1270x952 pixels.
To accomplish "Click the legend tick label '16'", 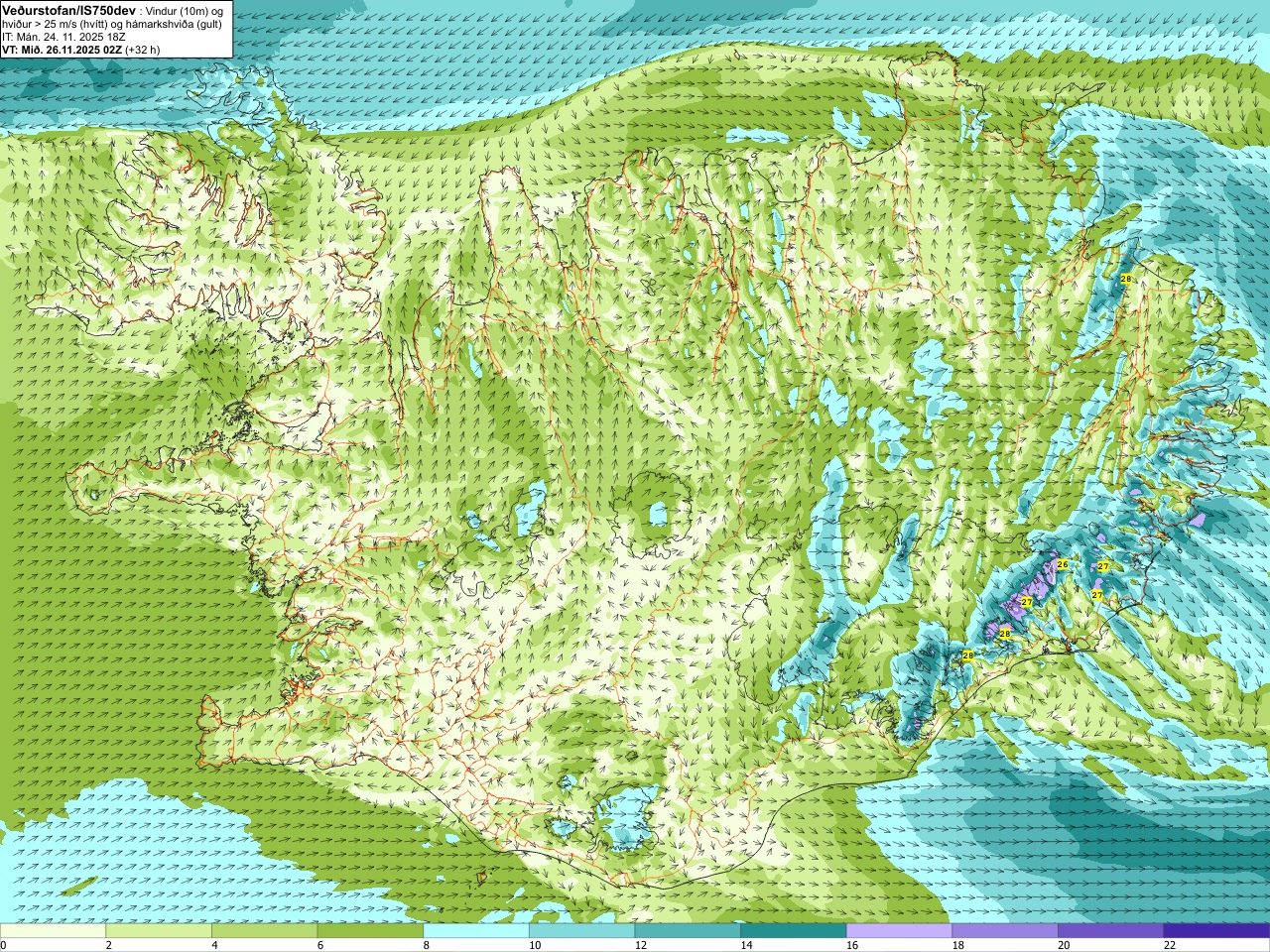I will point(852,945).
